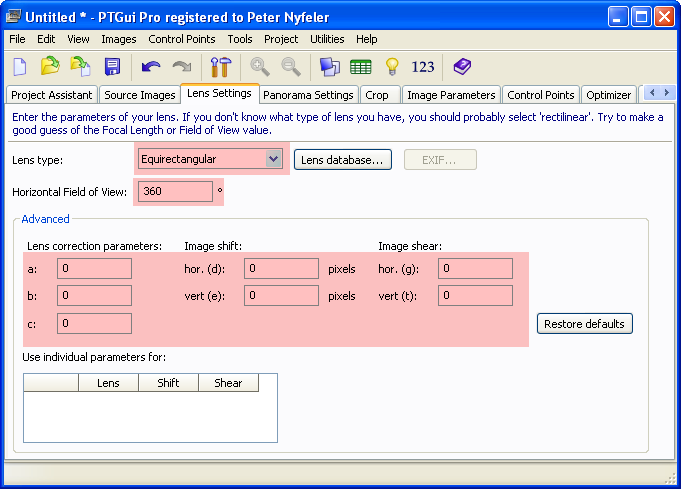681x489 pixels.
Task: Open the Control Points menu
Action: pos(181,39)
